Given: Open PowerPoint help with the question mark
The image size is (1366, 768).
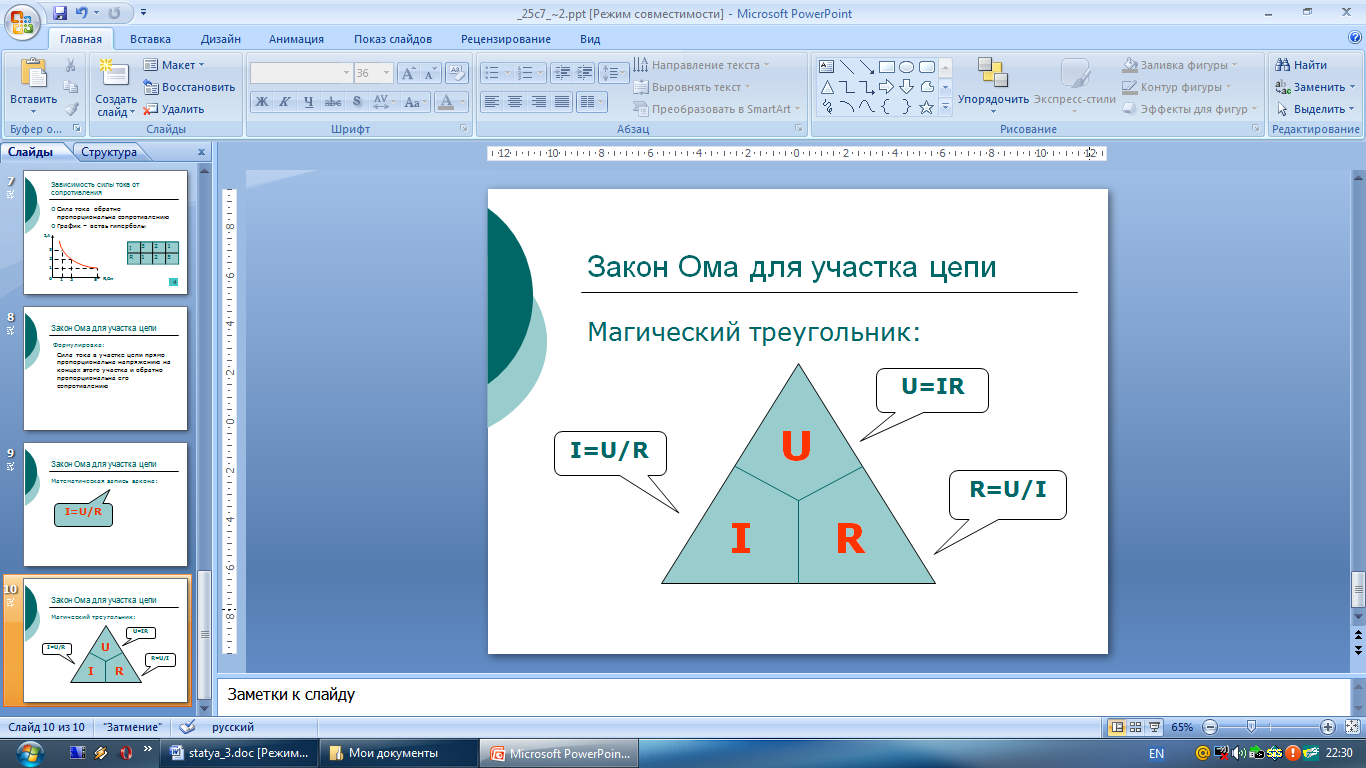Looking at the screenshot, I should [x=1355, y=38].
